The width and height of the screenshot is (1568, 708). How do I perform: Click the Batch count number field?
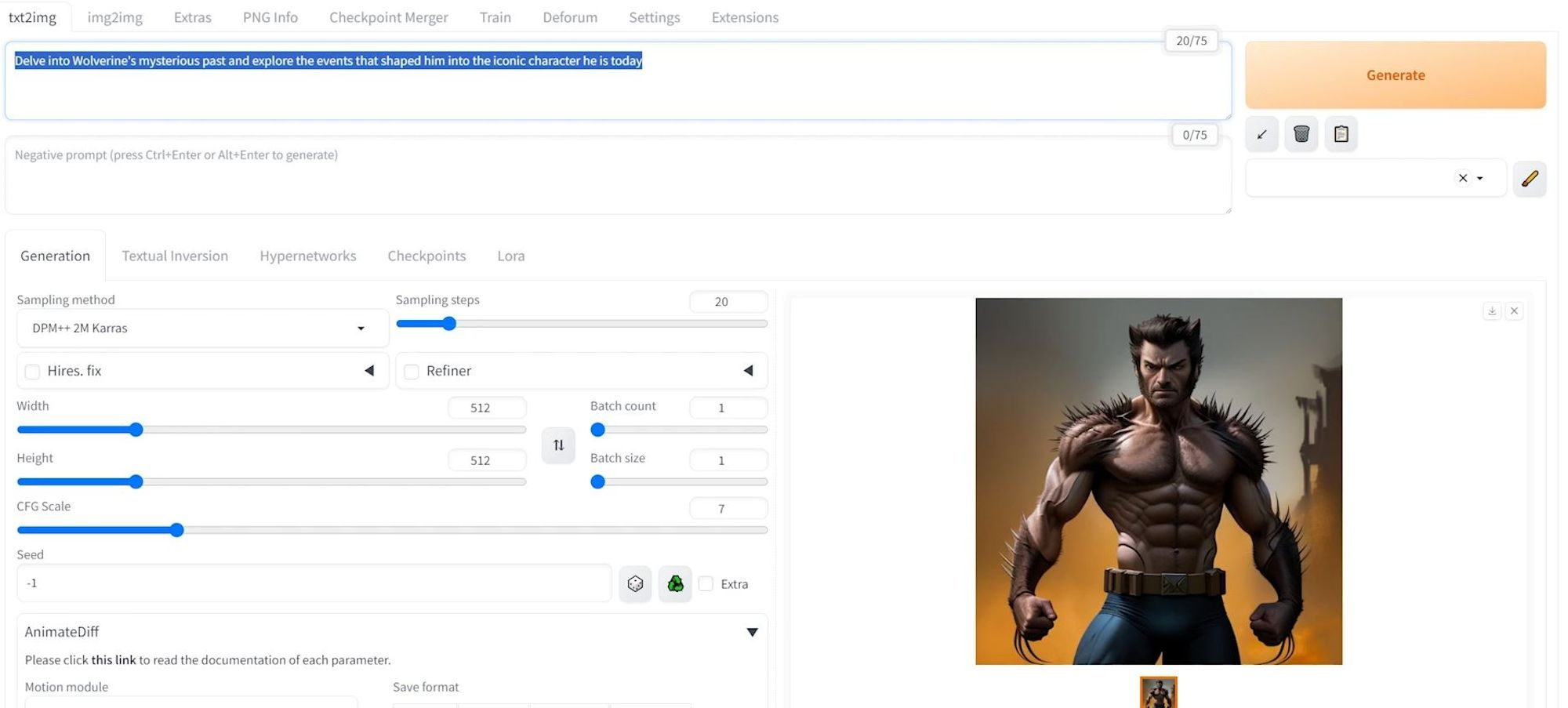click(728, 408)
